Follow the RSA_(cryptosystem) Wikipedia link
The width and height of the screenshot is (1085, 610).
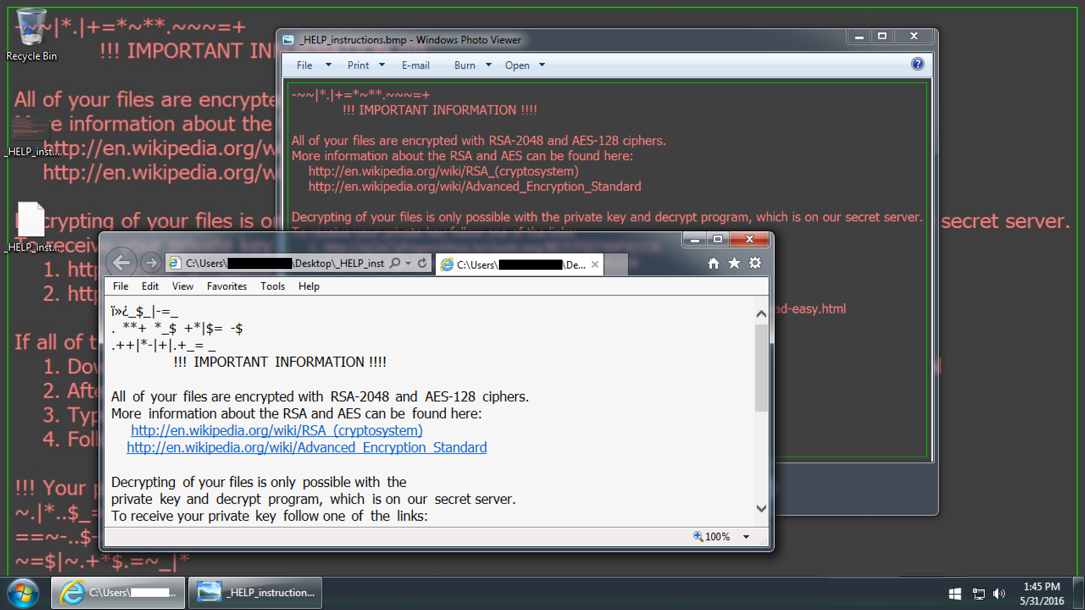tap(276, 431)
